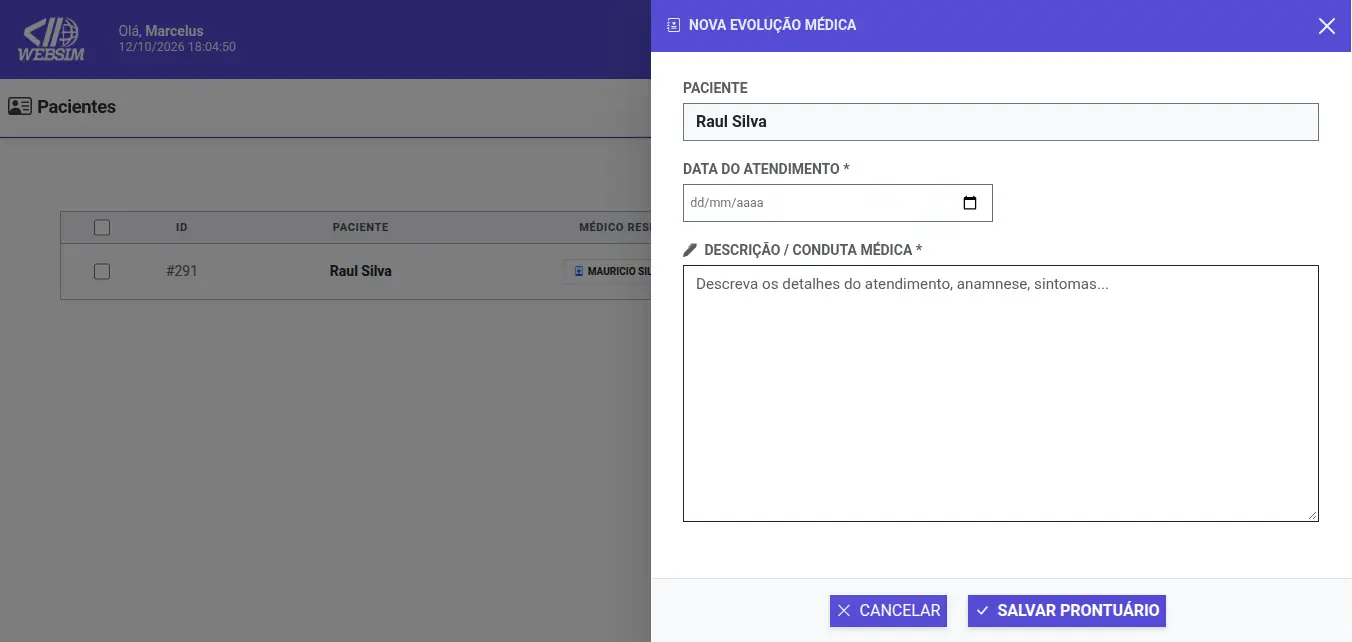Click the Data do Atendimento label
The height and width of the screenshot is (642, 1352).
click(766, 169)
